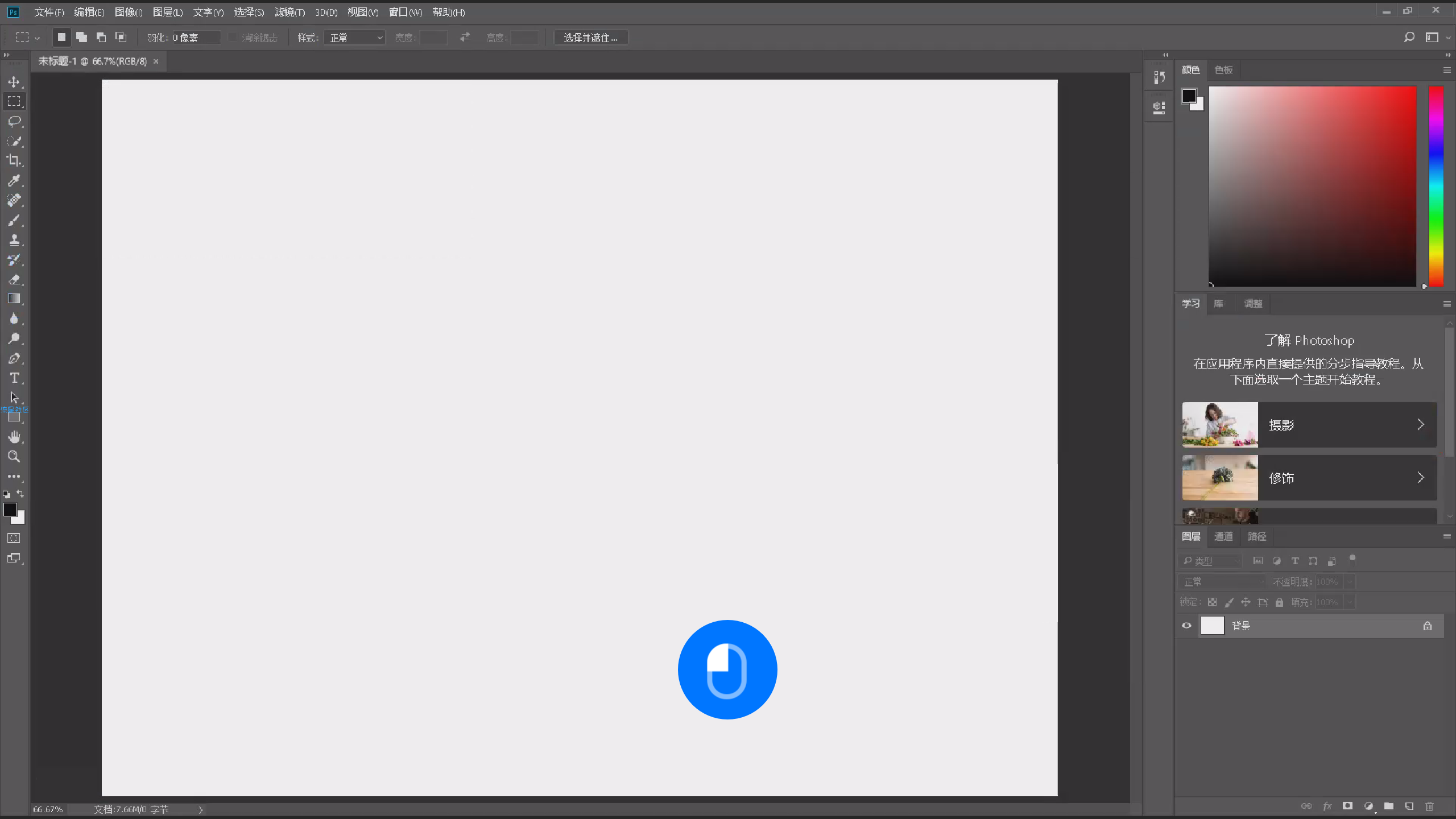The height and width of the screenshot is (819, 1456).
Task: Select the Spot Healing Brush tool
Action: tap(14, 200)
